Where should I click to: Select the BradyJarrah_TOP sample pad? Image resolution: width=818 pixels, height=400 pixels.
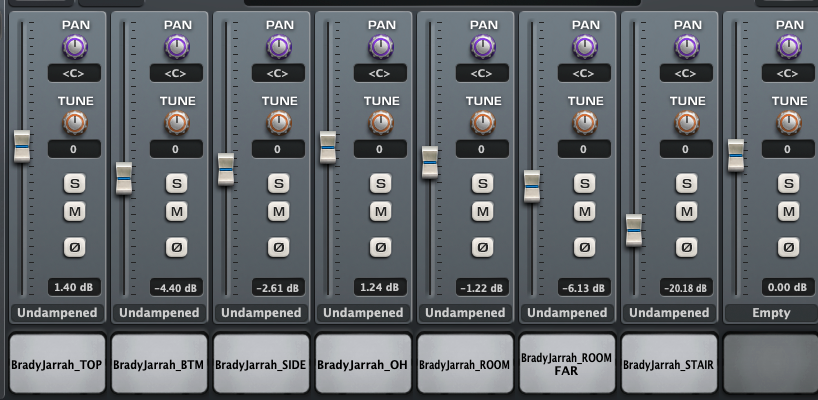(57, 363)
